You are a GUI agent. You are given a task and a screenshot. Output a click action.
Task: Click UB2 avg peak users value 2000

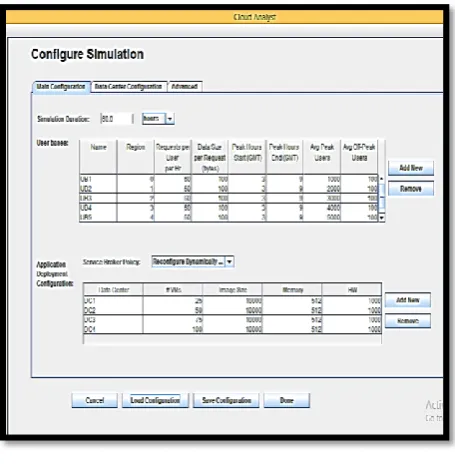[322, 189]
